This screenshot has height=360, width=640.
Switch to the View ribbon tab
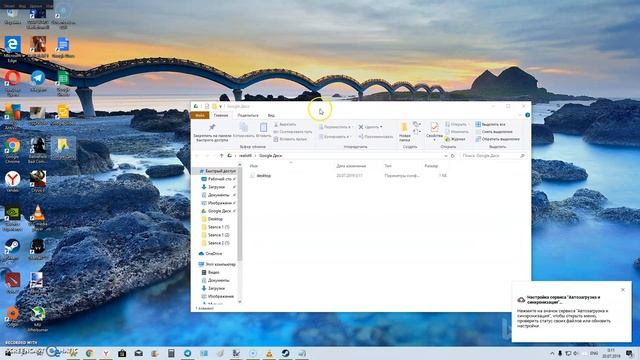tap(271, 115)
